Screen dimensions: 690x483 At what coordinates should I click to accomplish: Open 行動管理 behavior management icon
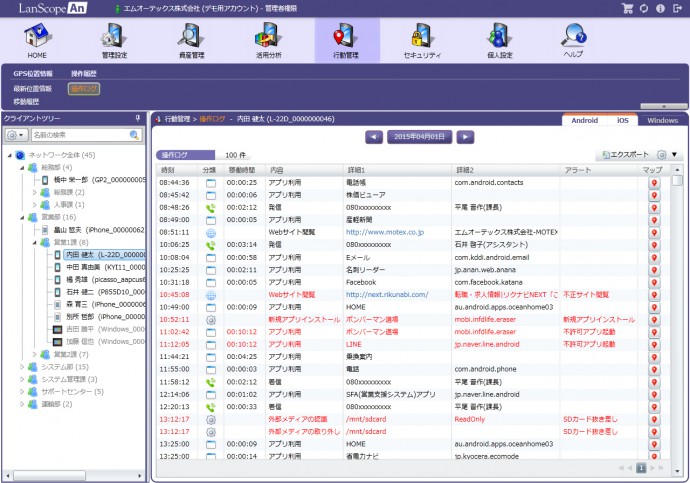point(346,40)
